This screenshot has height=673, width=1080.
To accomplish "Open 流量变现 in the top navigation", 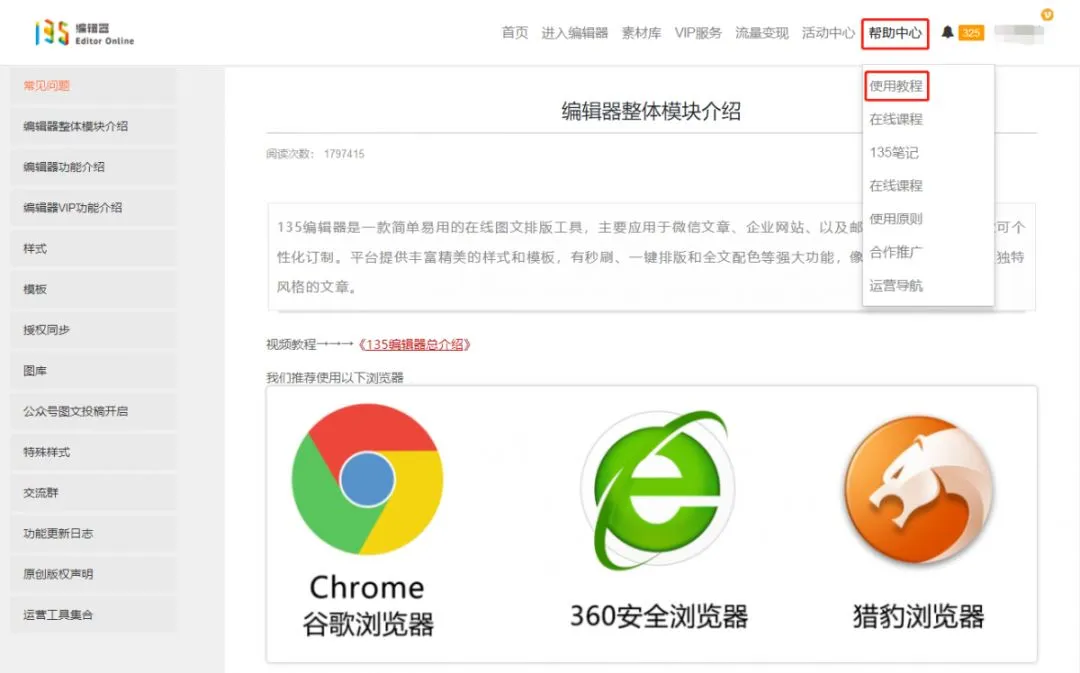I will [x=762, y=32].
